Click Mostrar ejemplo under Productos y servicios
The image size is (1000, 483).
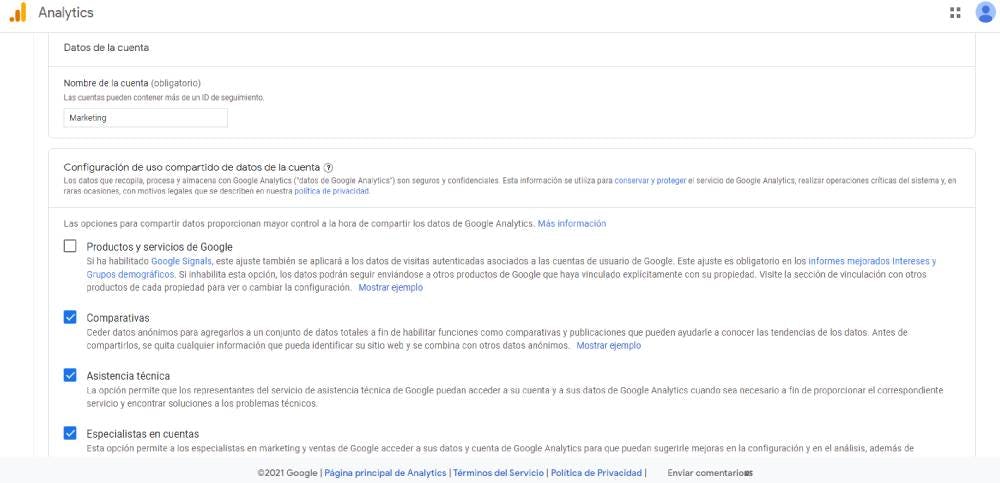(x=390, y=288)
